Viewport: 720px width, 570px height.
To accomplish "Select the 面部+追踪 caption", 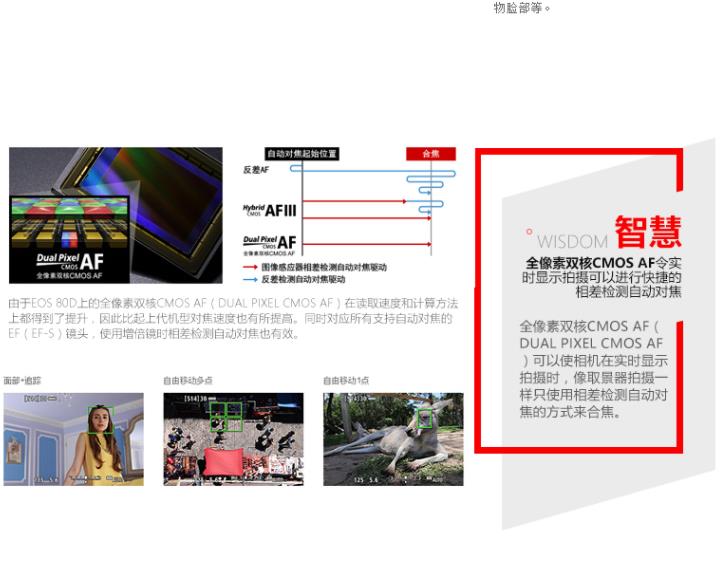I will click(x=22, y=380).
